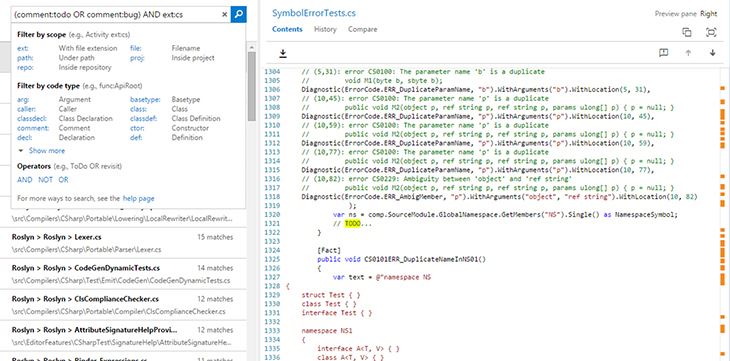The width and height of the screenshot is (730, 361).
Task: Insert the ext: scope filter
Action: coord(23,48)
